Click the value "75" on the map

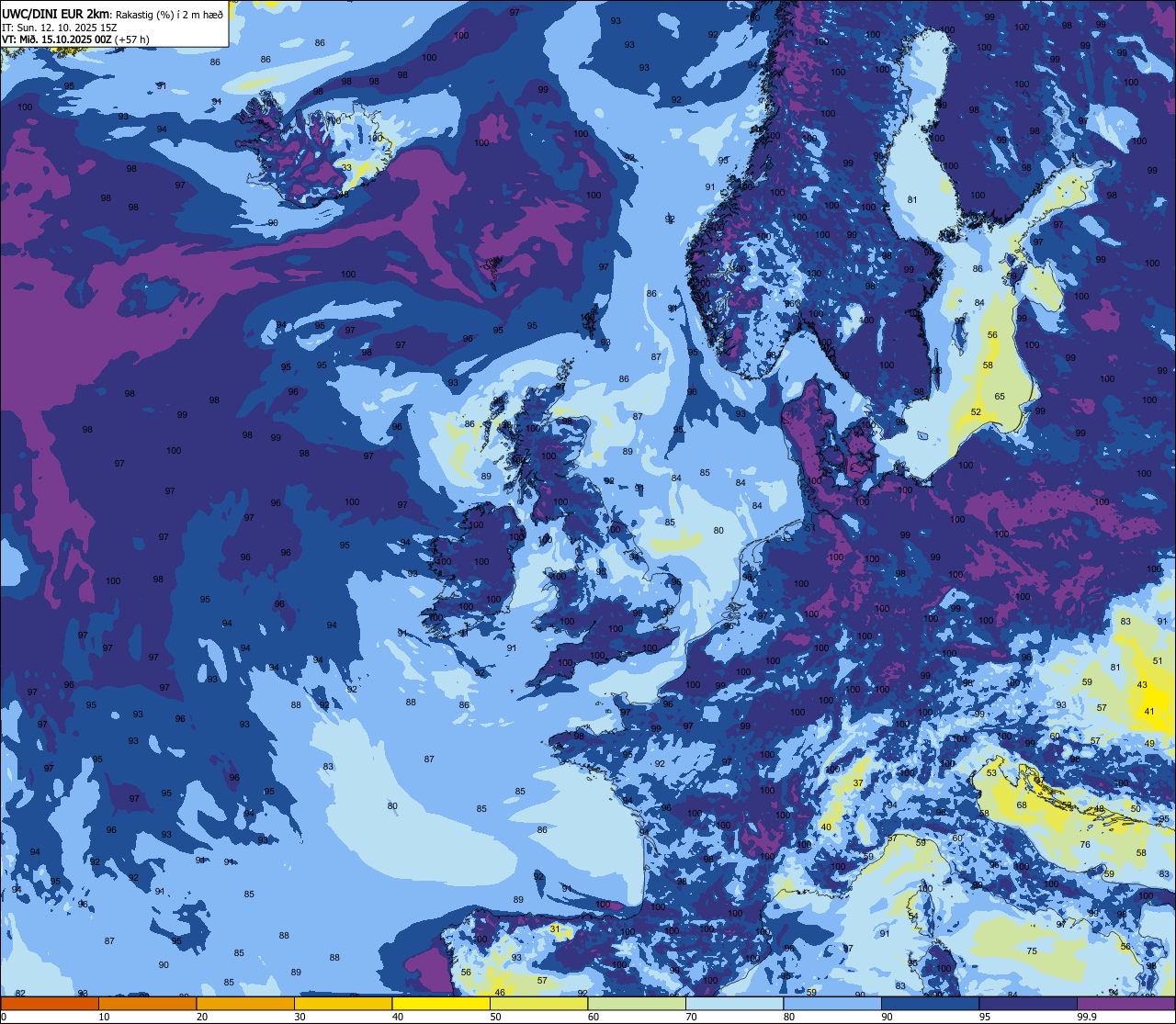pos(1032,951)
